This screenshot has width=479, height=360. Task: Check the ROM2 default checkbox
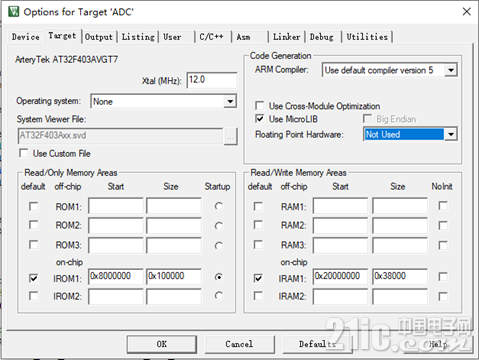click(x=33, y=225)
